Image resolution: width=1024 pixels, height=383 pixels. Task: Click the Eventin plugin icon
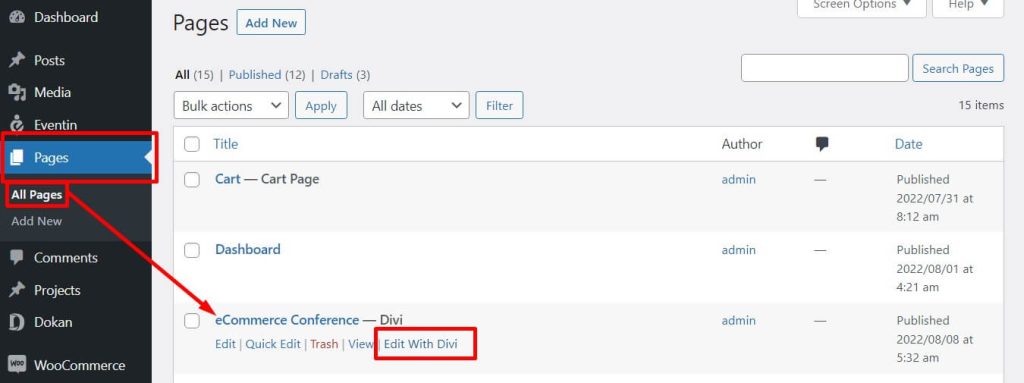point(17,124)
